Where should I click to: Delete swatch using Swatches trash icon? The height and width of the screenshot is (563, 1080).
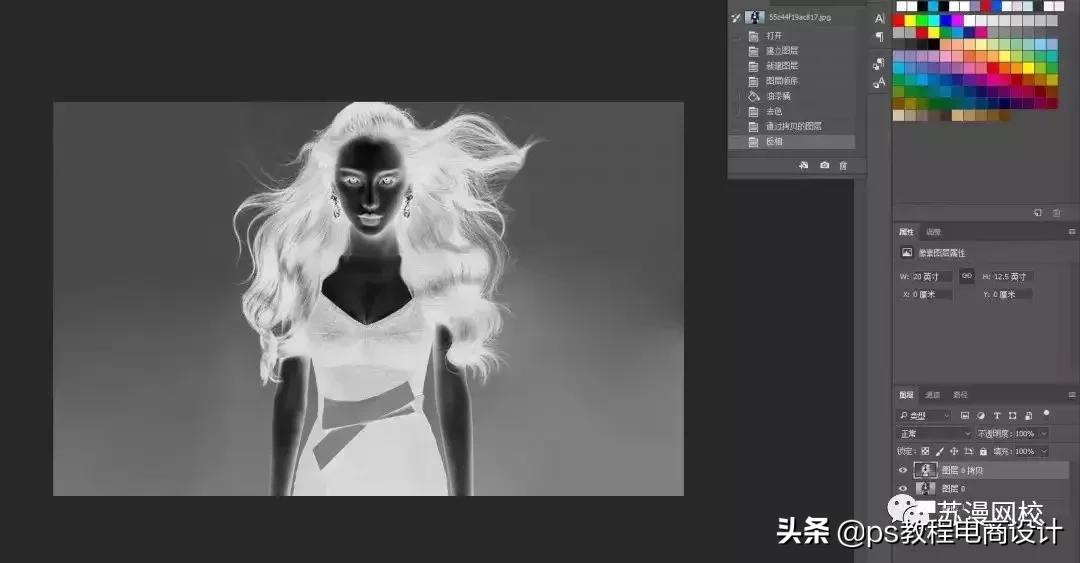(1057, 213)
